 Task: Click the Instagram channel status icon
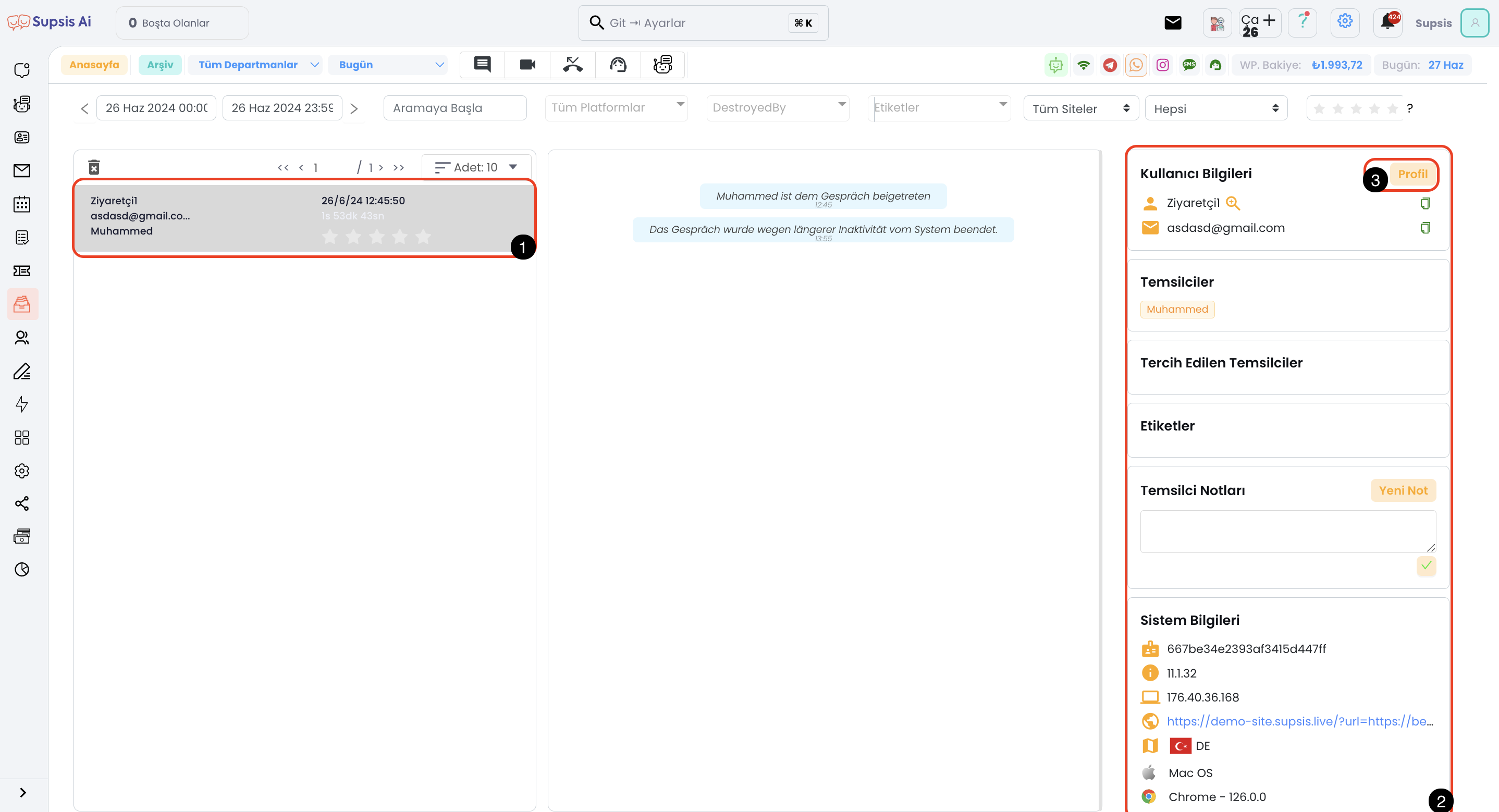click(1163, 65)
